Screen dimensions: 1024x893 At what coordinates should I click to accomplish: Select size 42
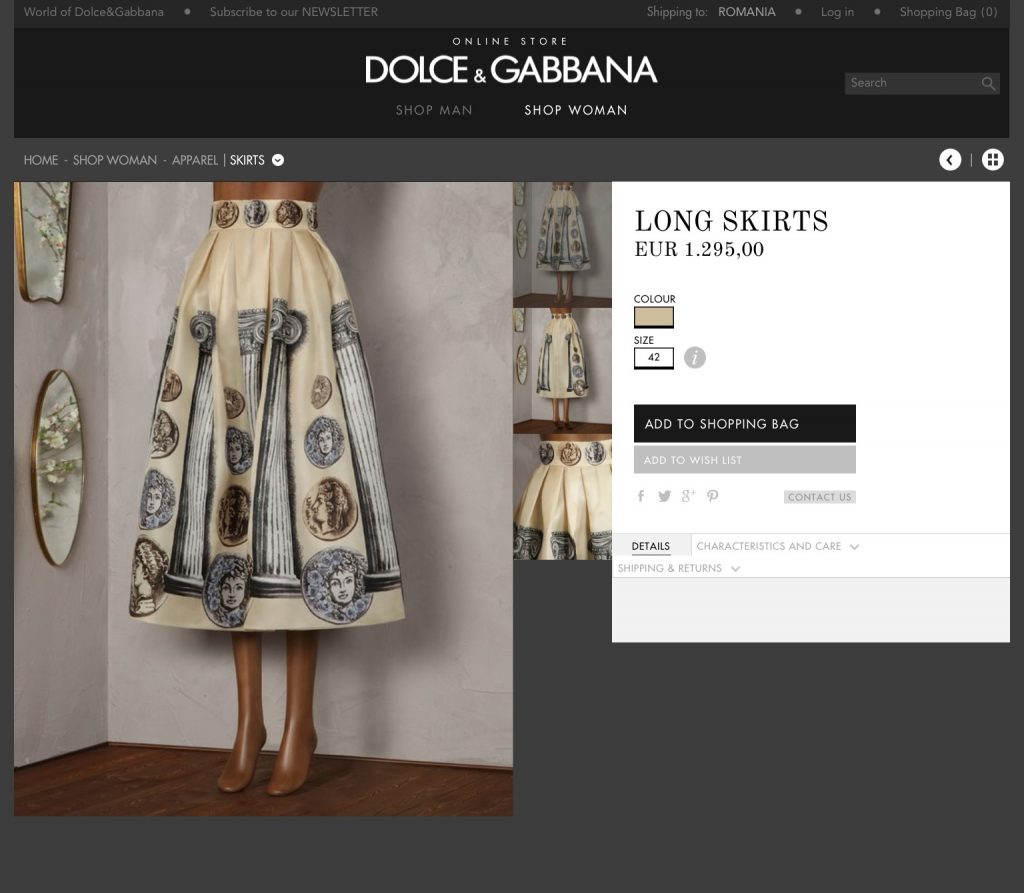pos(654,358)
